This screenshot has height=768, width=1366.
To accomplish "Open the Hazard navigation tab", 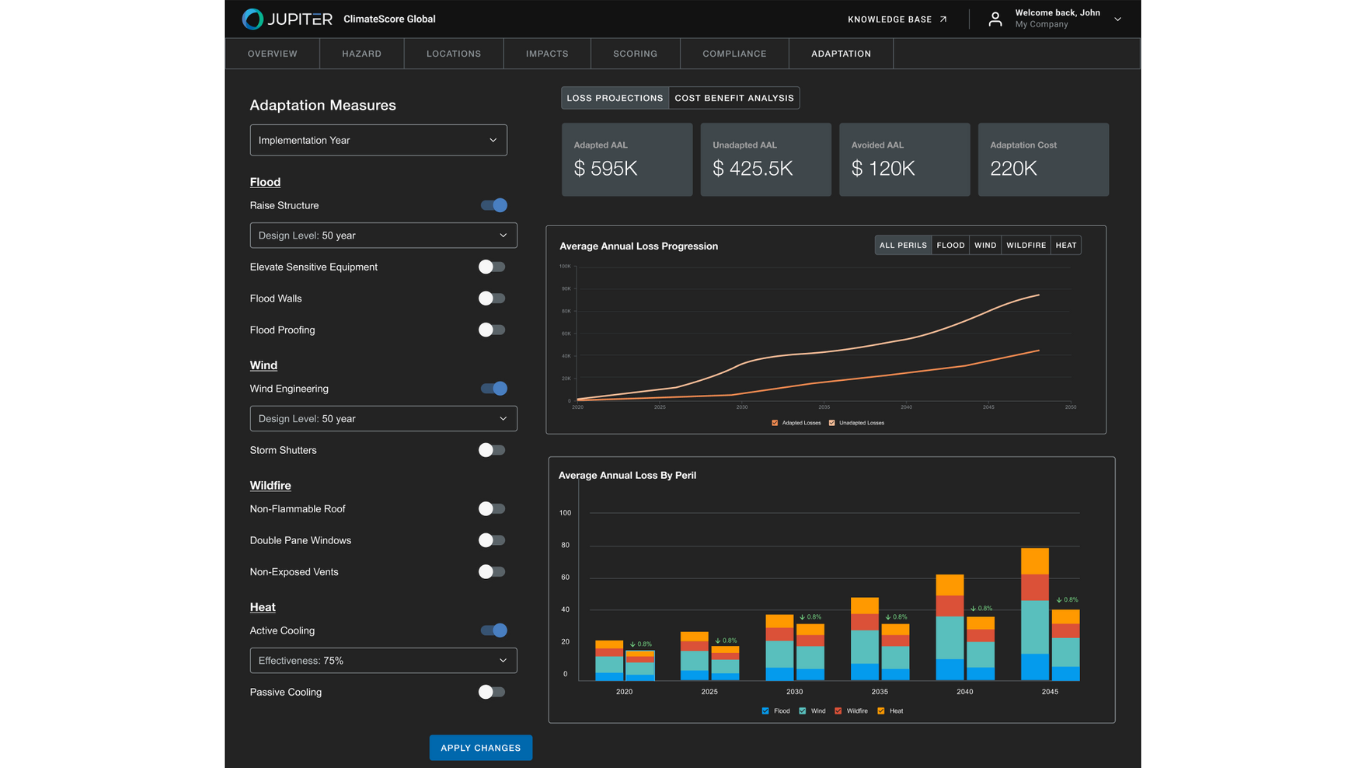I will tap(361, 53).
